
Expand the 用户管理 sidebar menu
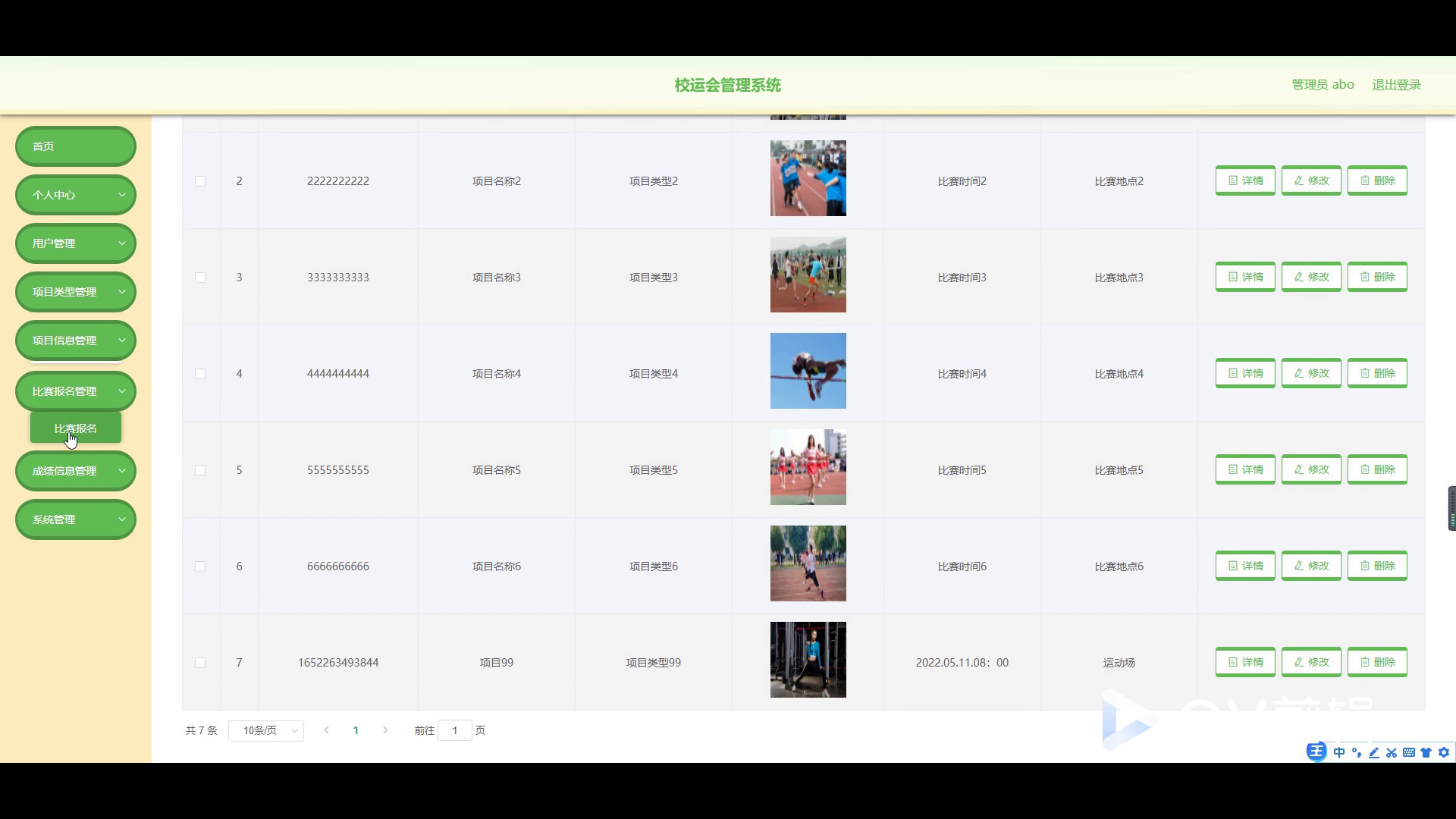76,243
